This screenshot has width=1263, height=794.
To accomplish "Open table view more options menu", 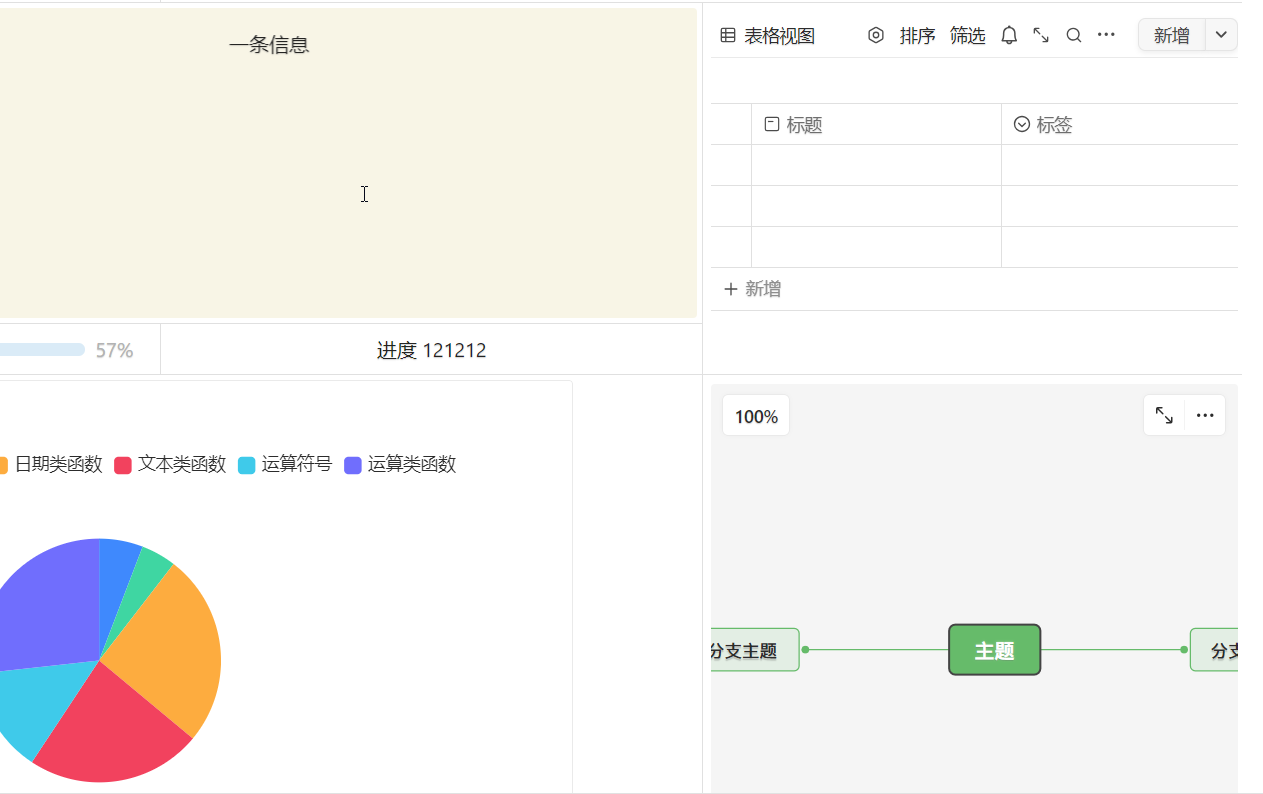I will [x=1106, y=35].
